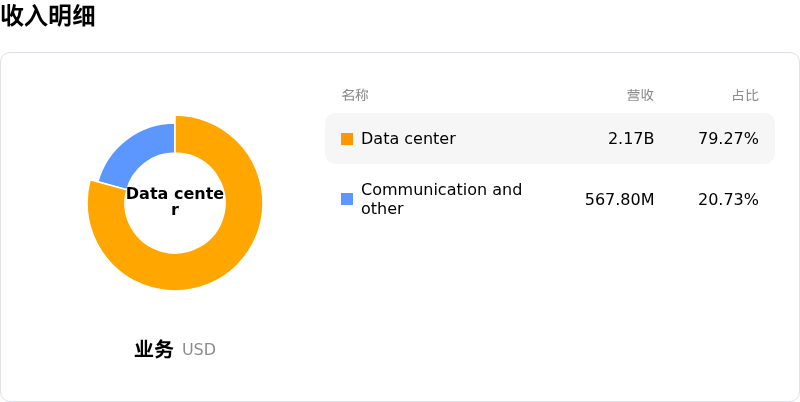The image size is (800, 402).
Task: Click the 名称 column header
Action: [355, 95]
